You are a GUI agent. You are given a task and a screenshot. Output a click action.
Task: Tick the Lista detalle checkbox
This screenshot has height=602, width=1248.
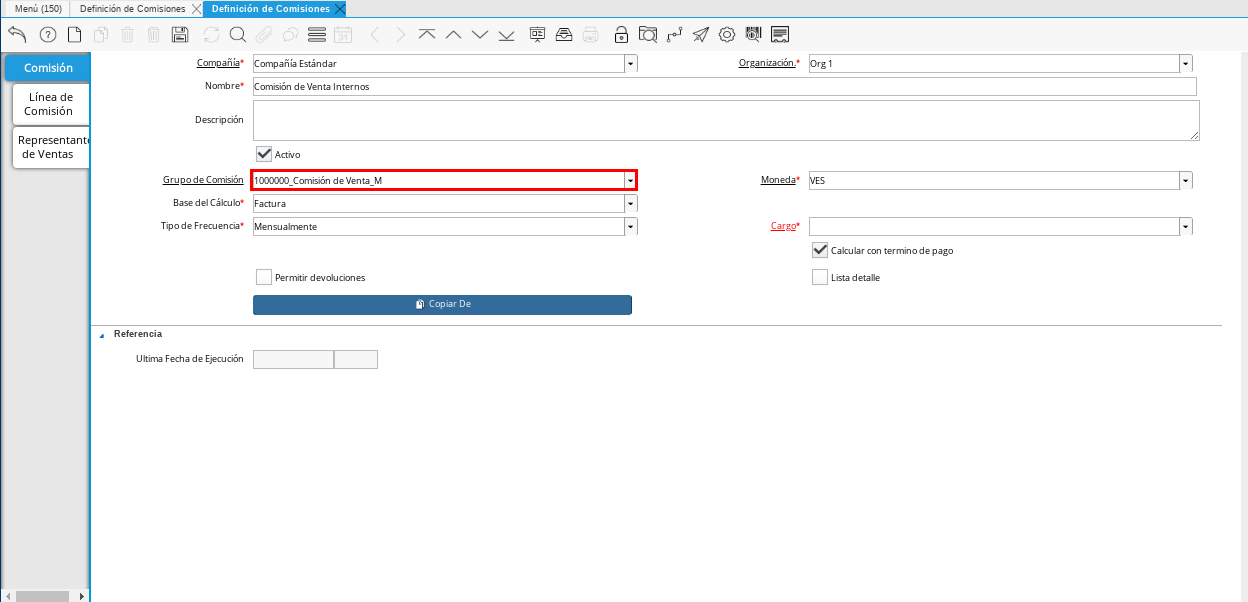point(820,277)
